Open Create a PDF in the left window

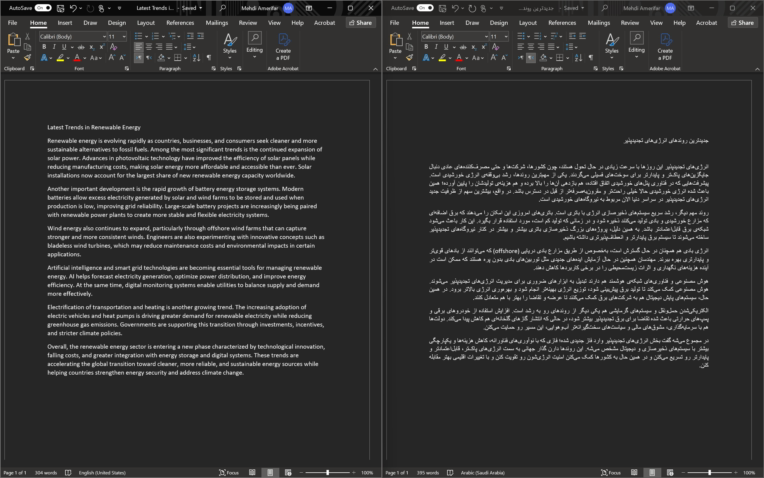pos(283,47)
